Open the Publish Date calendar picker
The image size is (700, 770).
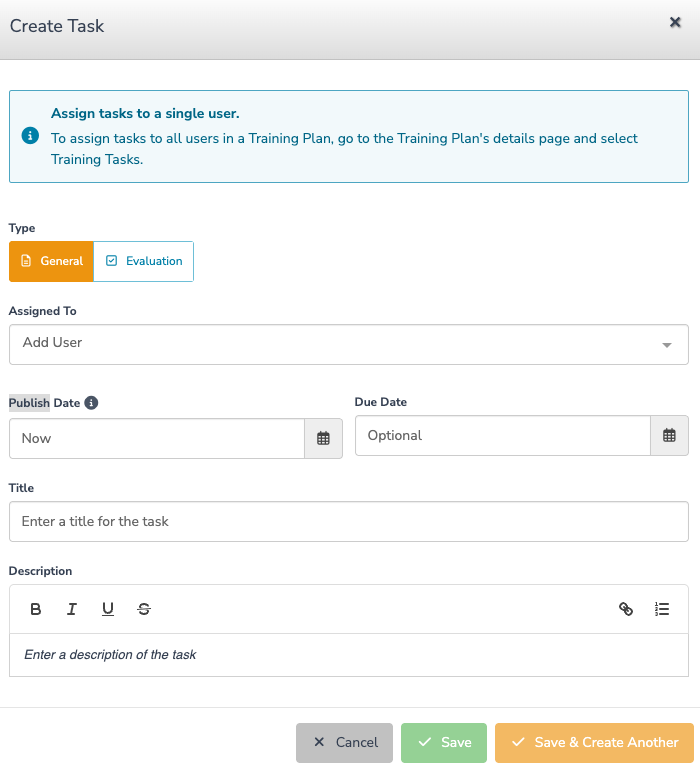(x=323, y=439)
